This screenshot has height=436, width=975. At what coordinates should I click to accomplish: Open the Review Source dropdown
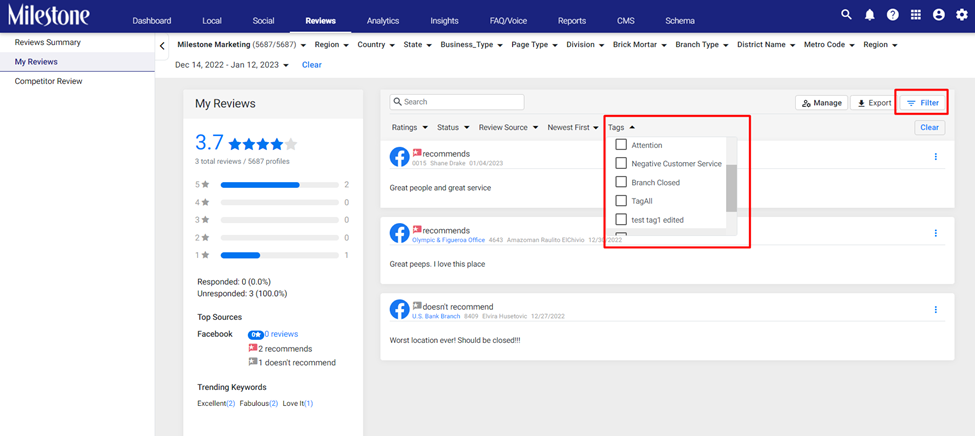(508, 128)
